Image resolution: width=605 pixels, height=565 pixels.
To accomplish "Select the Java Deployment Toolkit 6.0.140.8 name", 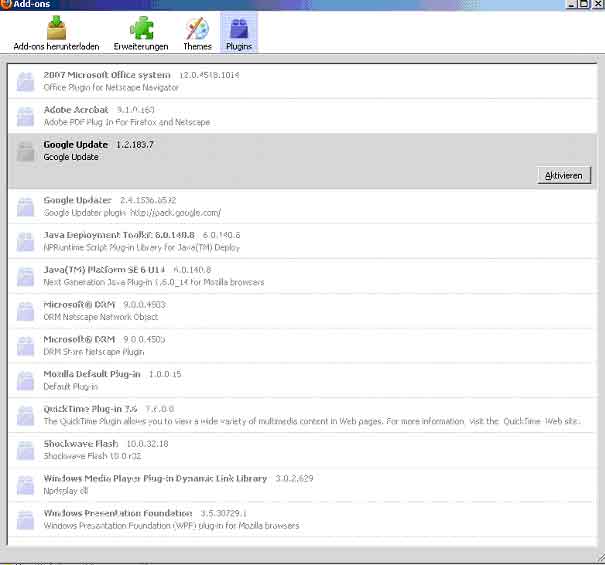I will (x=119, y=235).
